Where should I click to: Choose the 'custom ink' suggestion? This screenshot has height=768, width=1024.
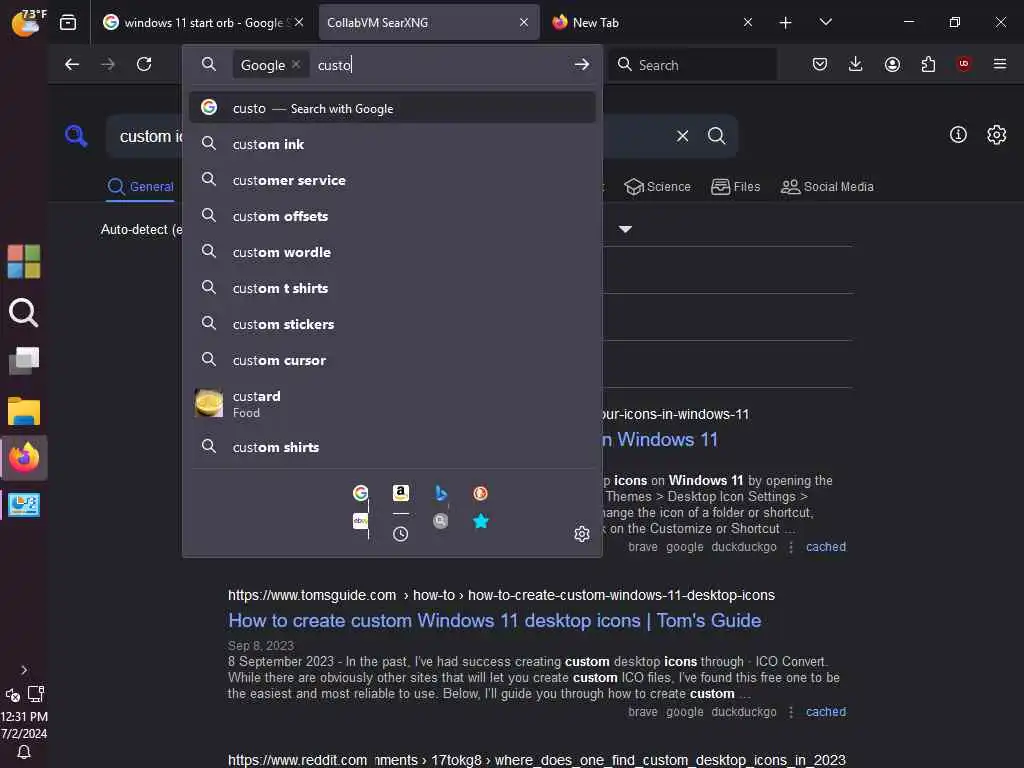tap(392, 144)
